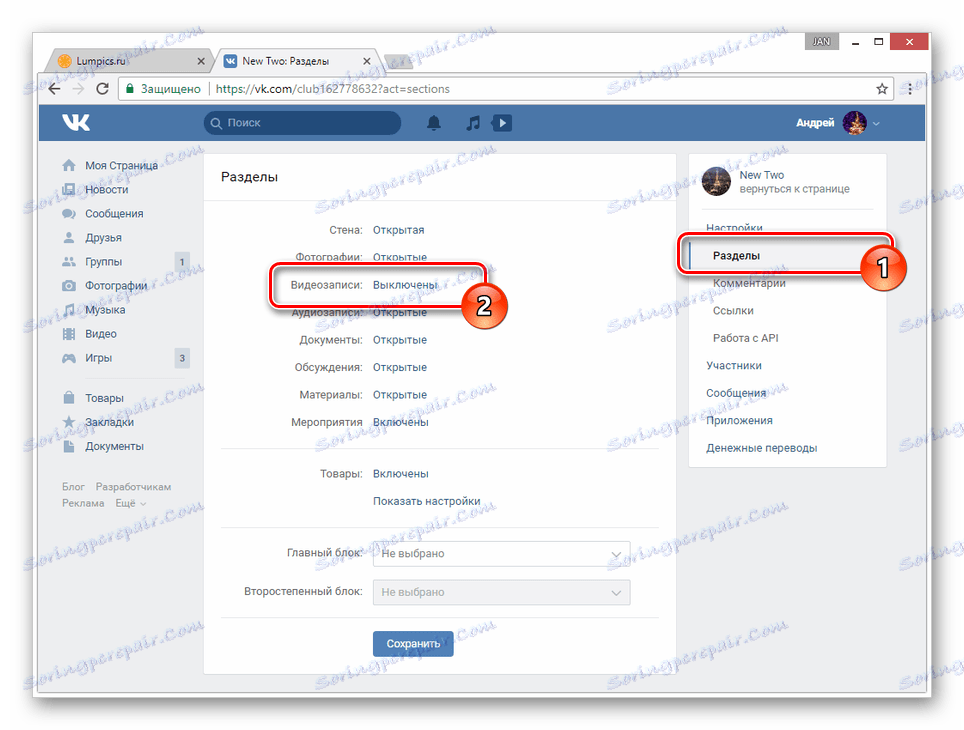Click the Сохранить button
Screen dimensions: 964x730
tap(413, 643)
